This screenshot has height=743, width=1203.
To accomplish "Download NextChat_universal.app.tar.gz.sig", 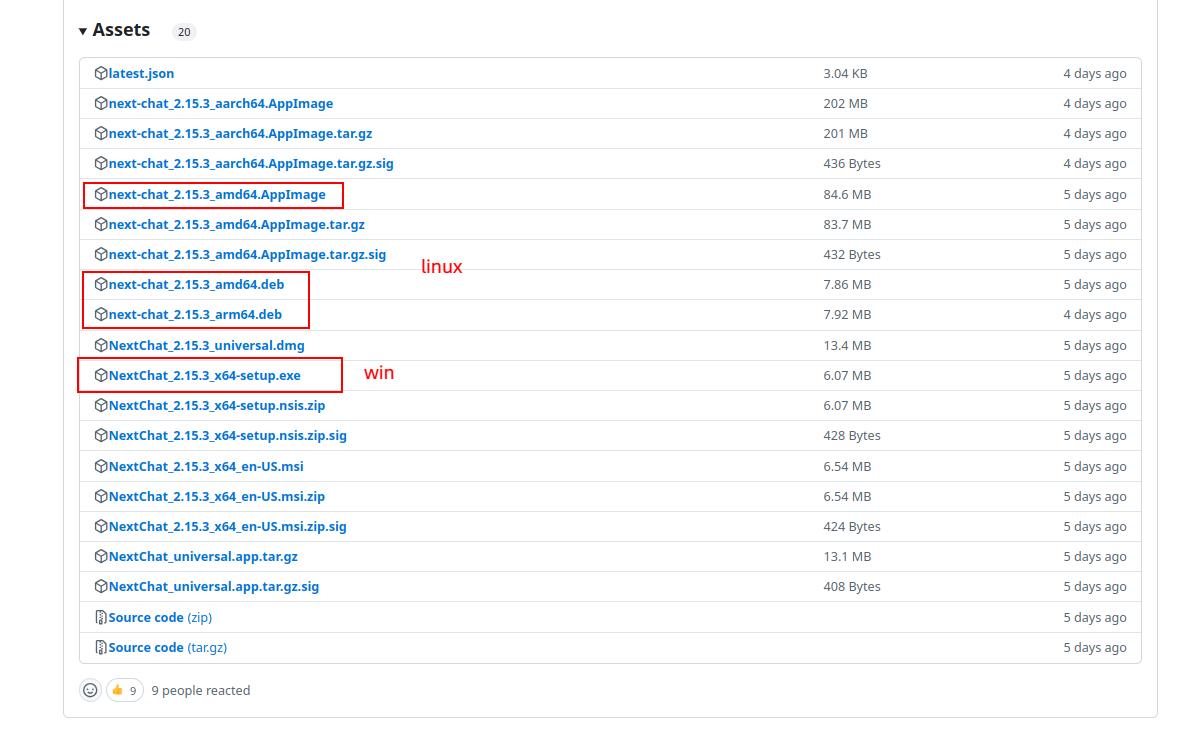I will click(x=214, y=586).
